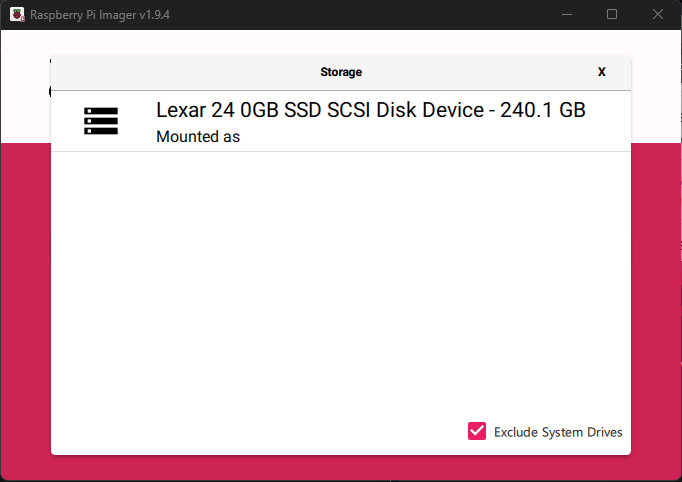Click the crimson background beneath the Storage dialog
This screenshot has width=682, height=482.
(341, 468)
